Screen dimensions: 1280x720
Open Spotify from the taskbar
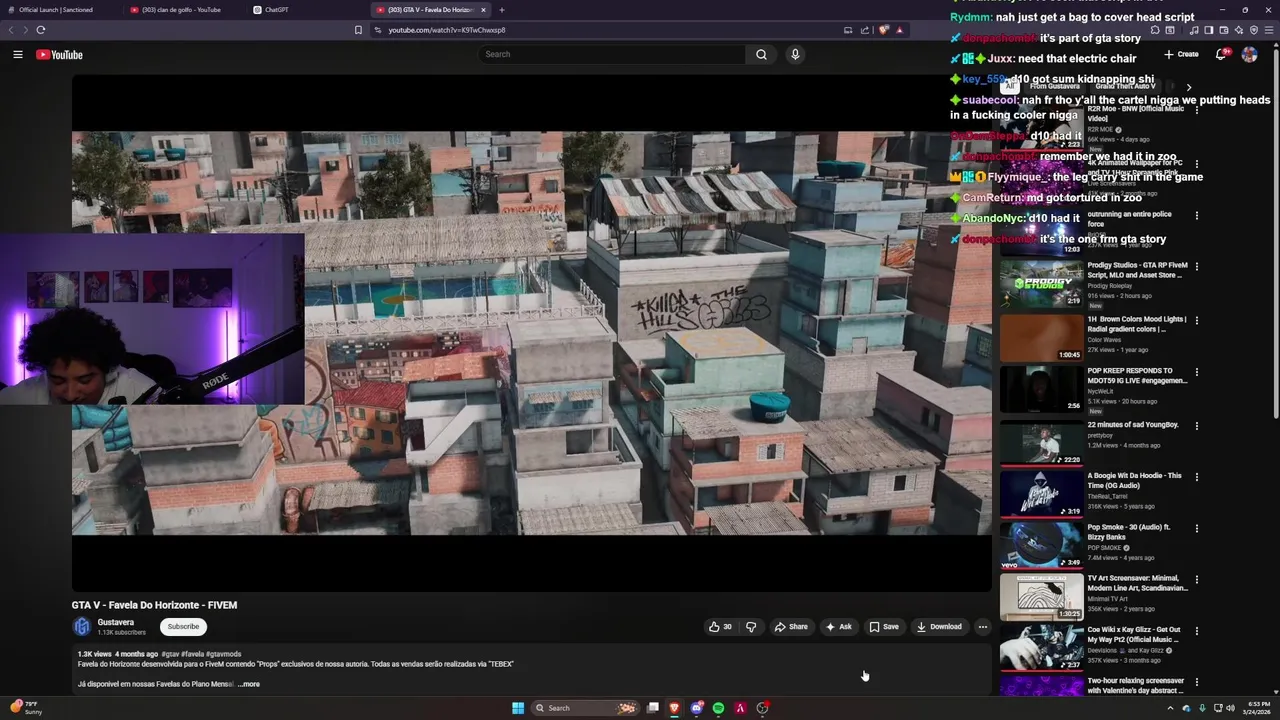(x=718, y=708)
